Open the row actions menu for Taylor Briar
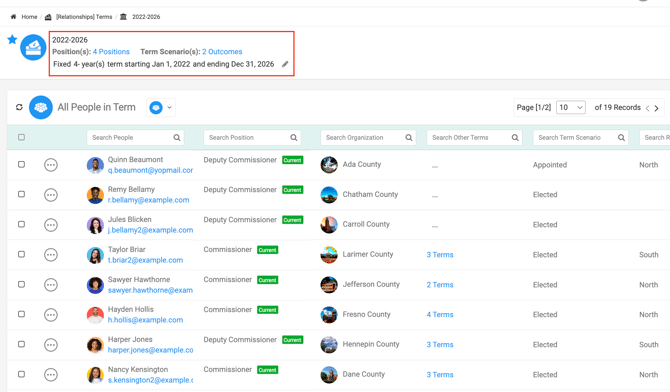670x392 pixels. (x=51, y=255)
